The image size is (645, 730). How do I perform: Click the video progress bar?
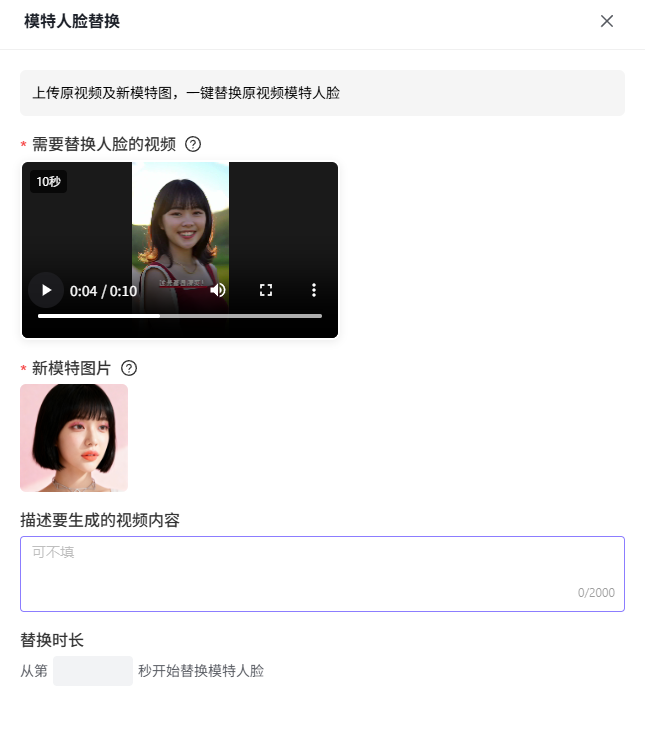pyautogui.click(x=180, y=316)
